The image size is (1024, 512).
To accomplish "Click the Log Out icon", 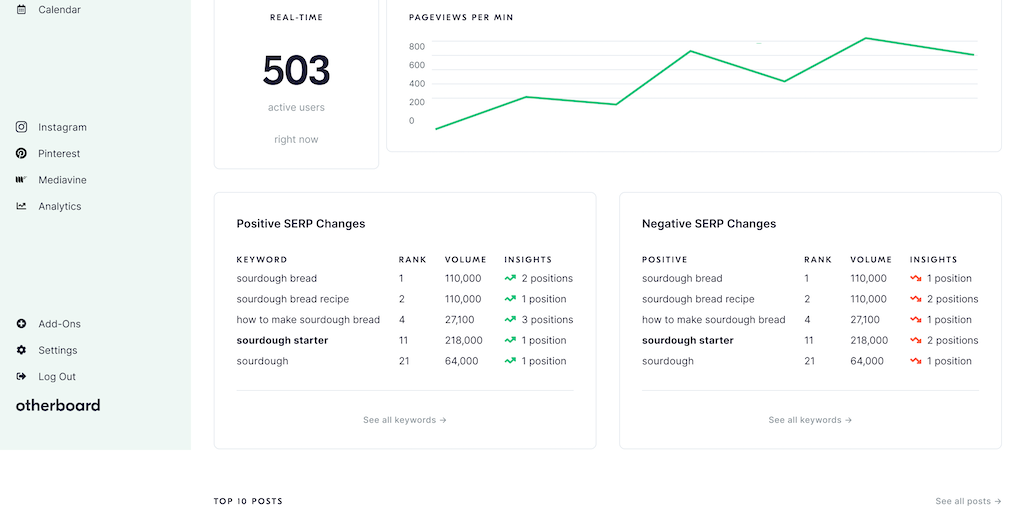I will pos(21,377).
